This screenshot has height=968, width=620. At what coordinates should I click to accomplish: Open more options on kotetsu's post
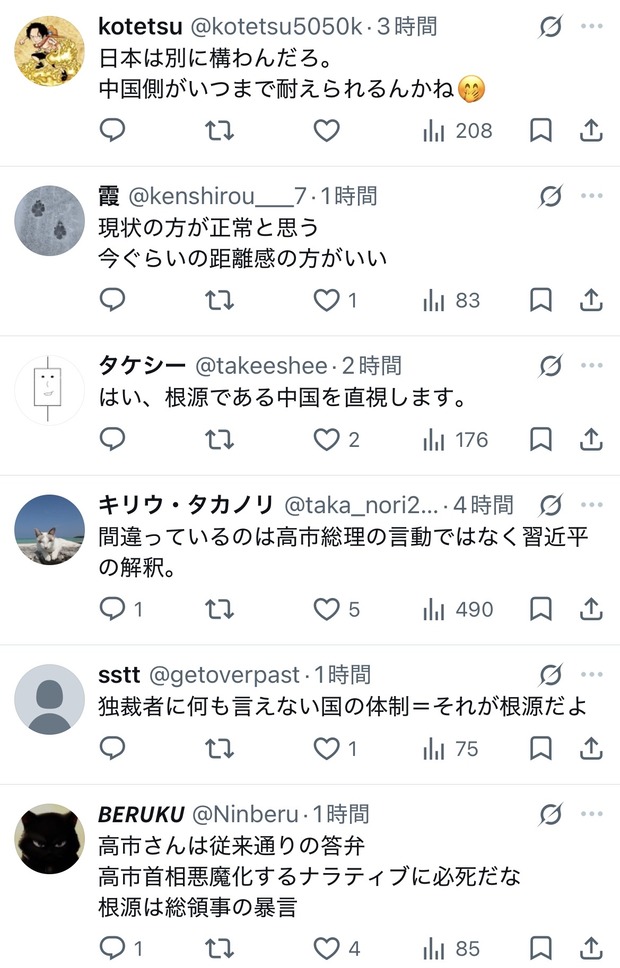[x=592, y=26]
